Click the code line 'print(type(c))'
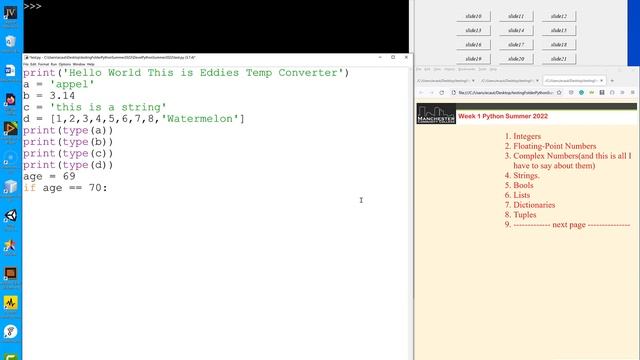 [68, 153]
